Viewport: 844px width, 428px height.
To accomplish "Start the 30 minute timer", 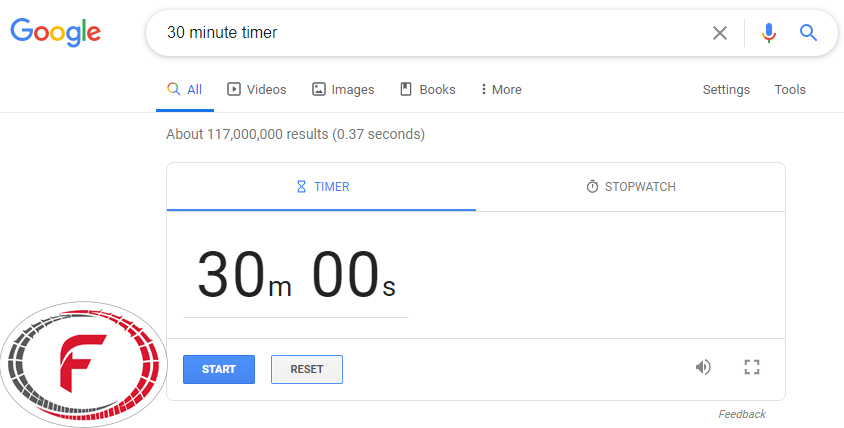I will (x=219, y=369).
